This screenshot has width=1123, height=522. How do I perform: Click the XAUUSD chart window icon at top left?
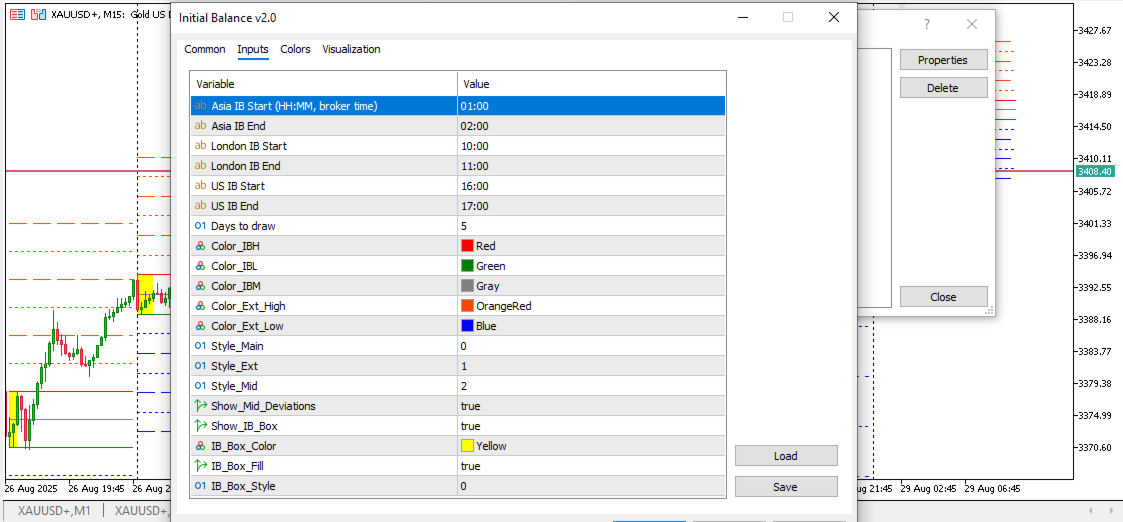(x=16, y=14)
